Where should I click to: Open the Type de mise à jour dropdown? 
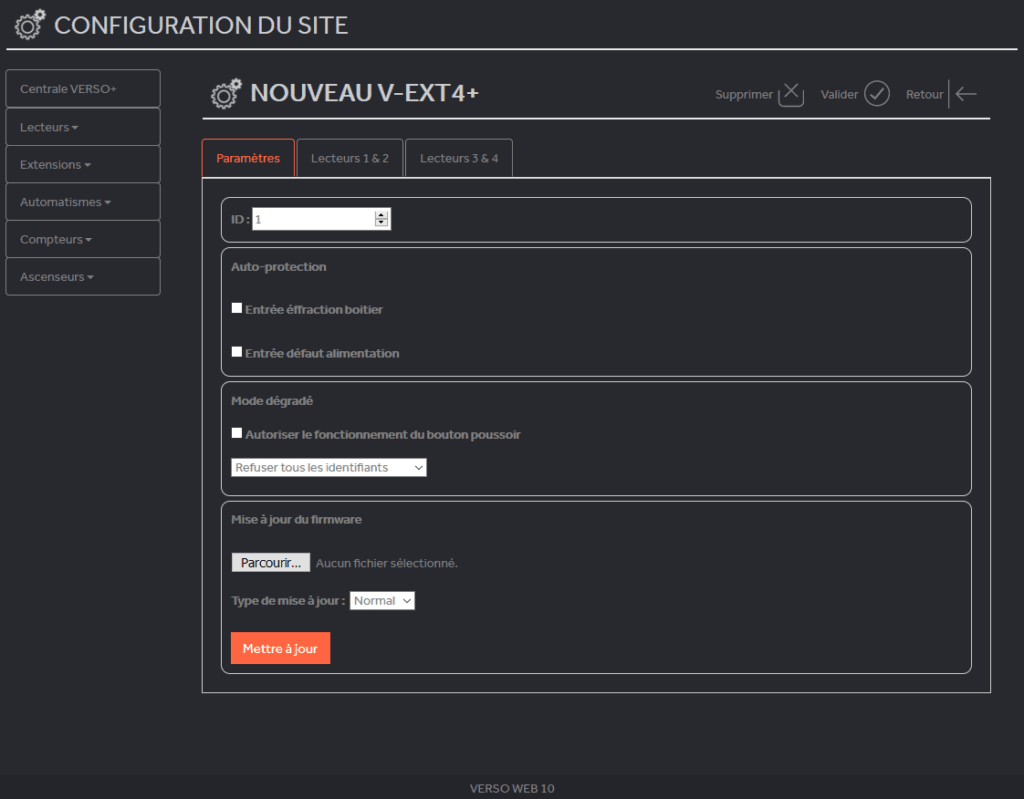[x=382, y=600]
